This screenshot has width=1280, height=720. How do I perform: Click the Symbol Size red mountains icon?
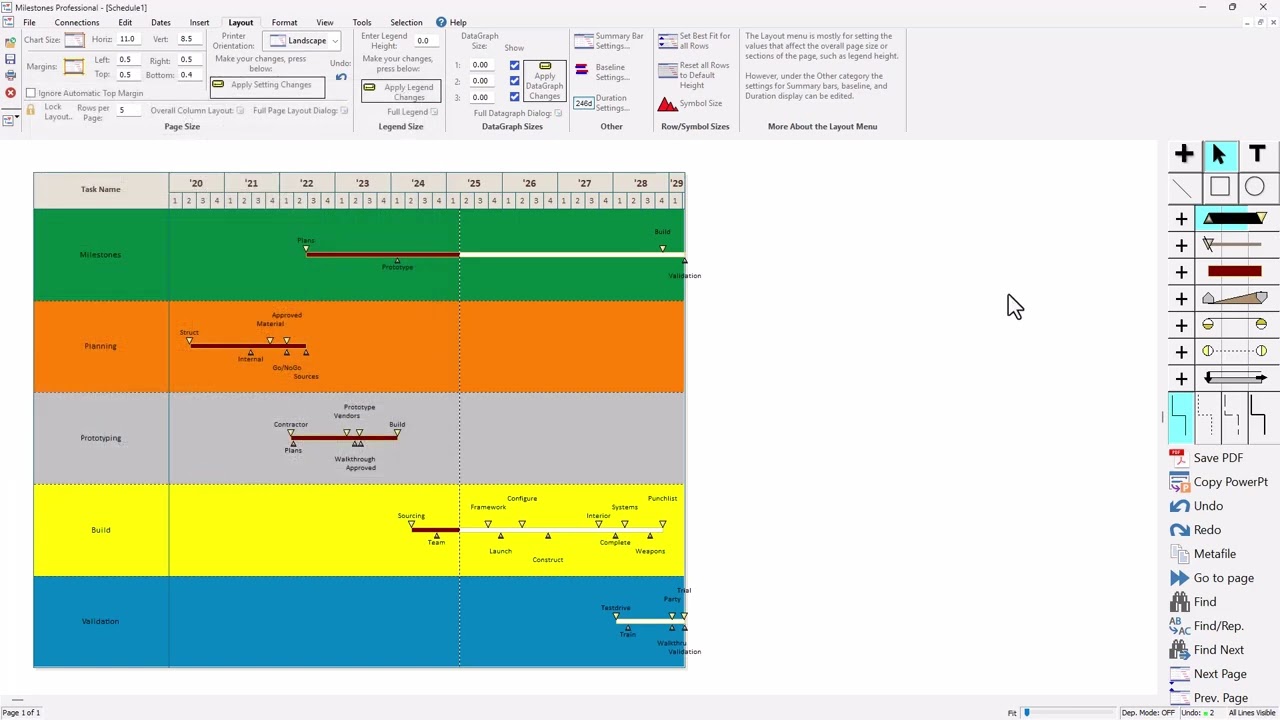coord(667,103)
